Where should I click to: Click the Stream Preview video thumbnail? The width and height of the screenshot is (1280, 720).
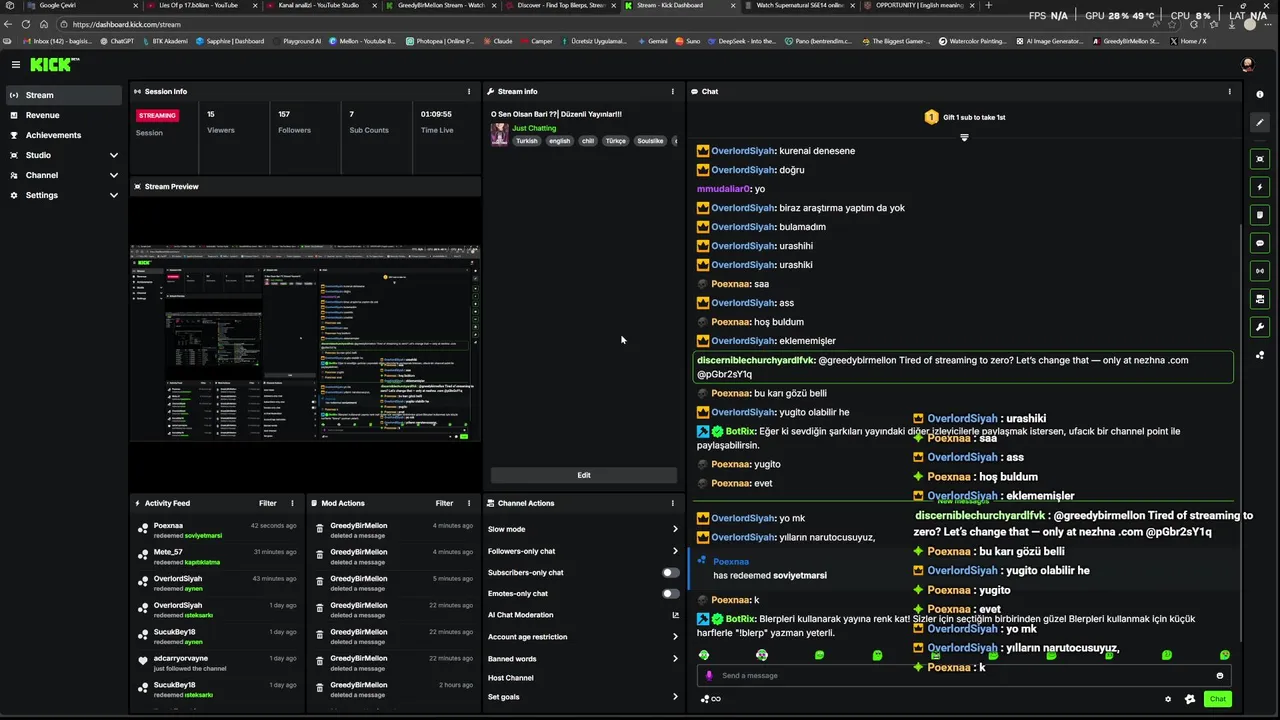coord(305,343)
